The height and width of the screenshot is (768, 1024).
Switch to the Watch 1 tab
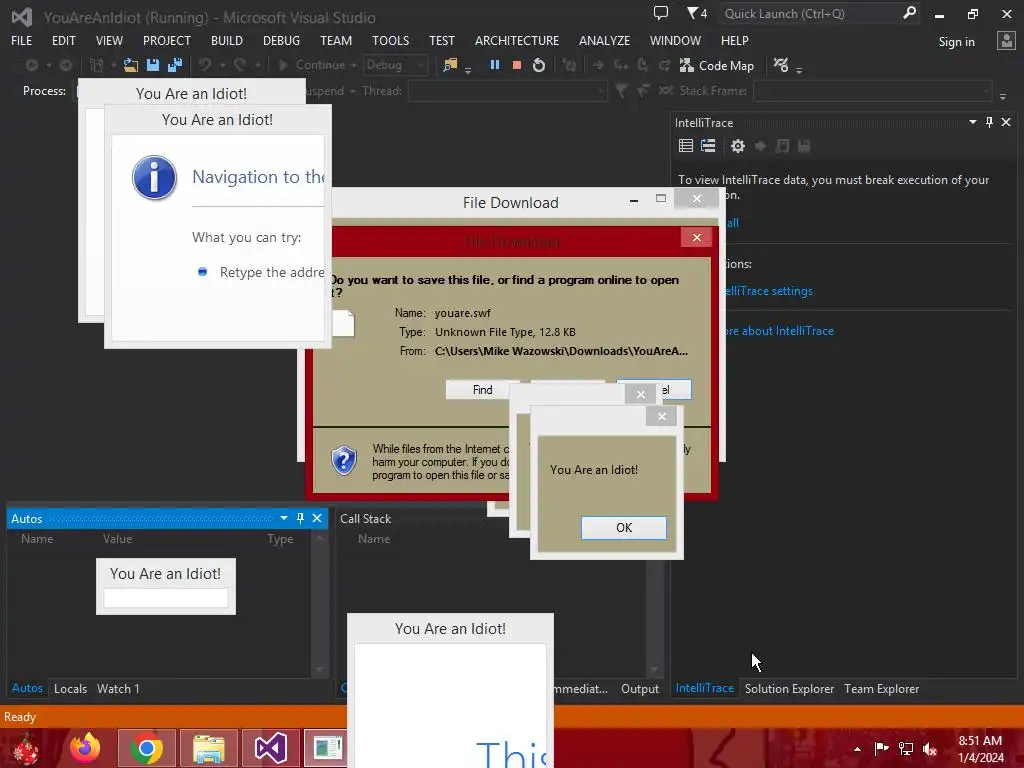[118, 688]
